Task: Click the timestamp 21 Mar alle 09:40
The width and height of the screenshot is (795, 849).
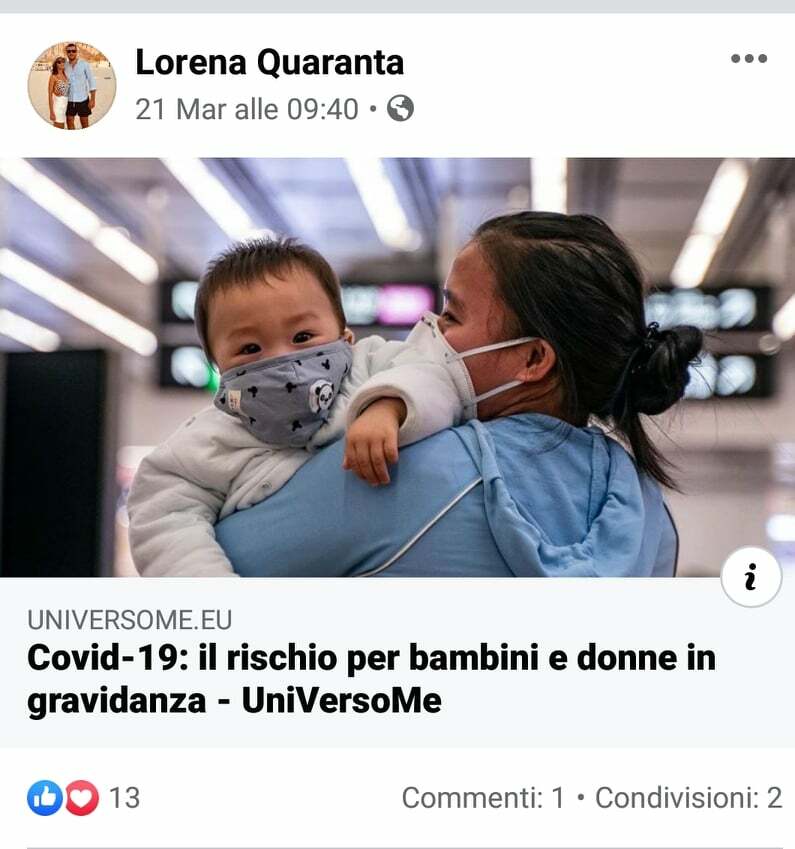Action: (x=247, y=109)
